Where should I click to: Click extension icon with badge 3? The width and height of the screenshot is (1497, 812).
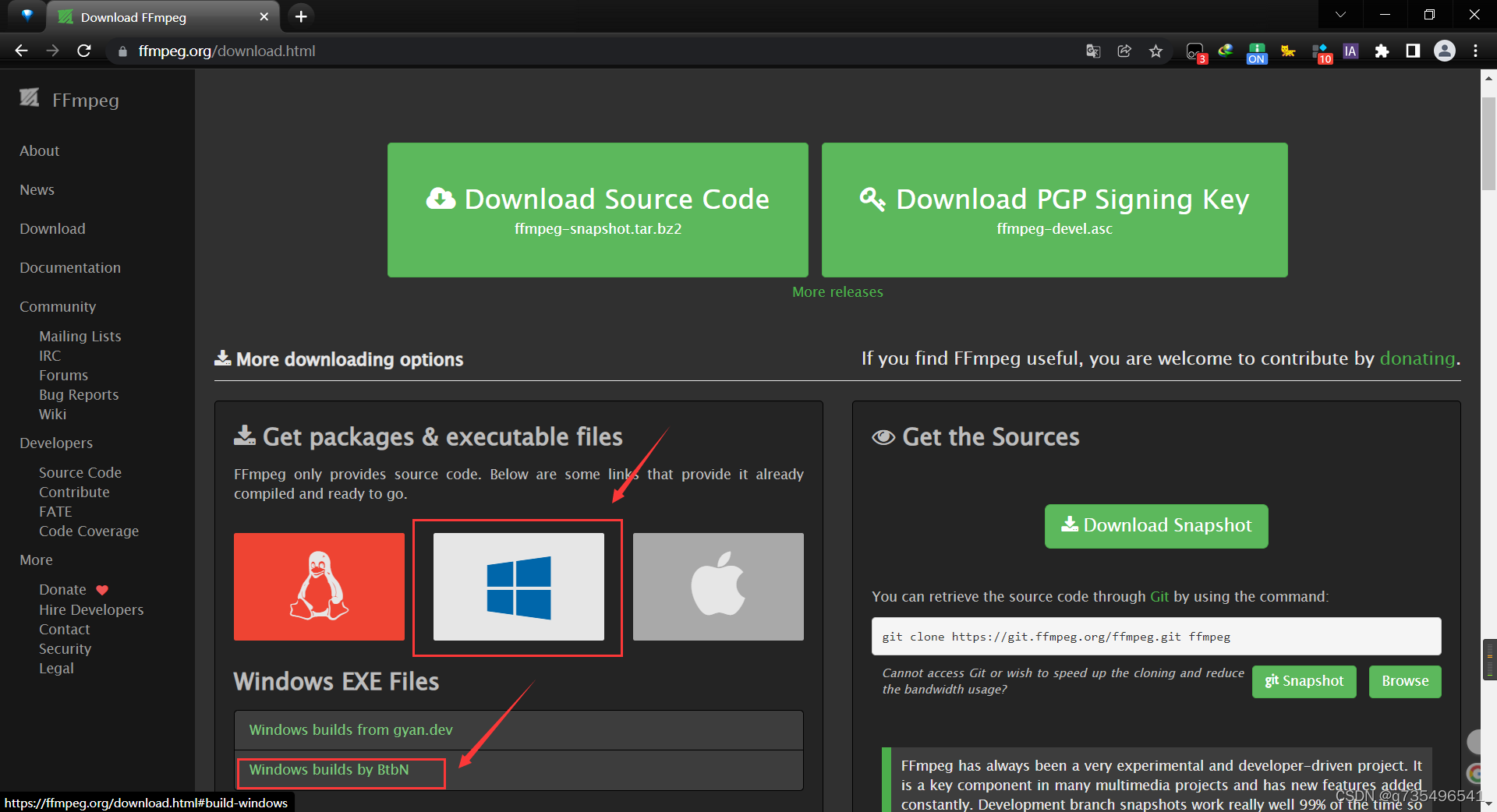pyautogui.click(x=1195, y=52)
